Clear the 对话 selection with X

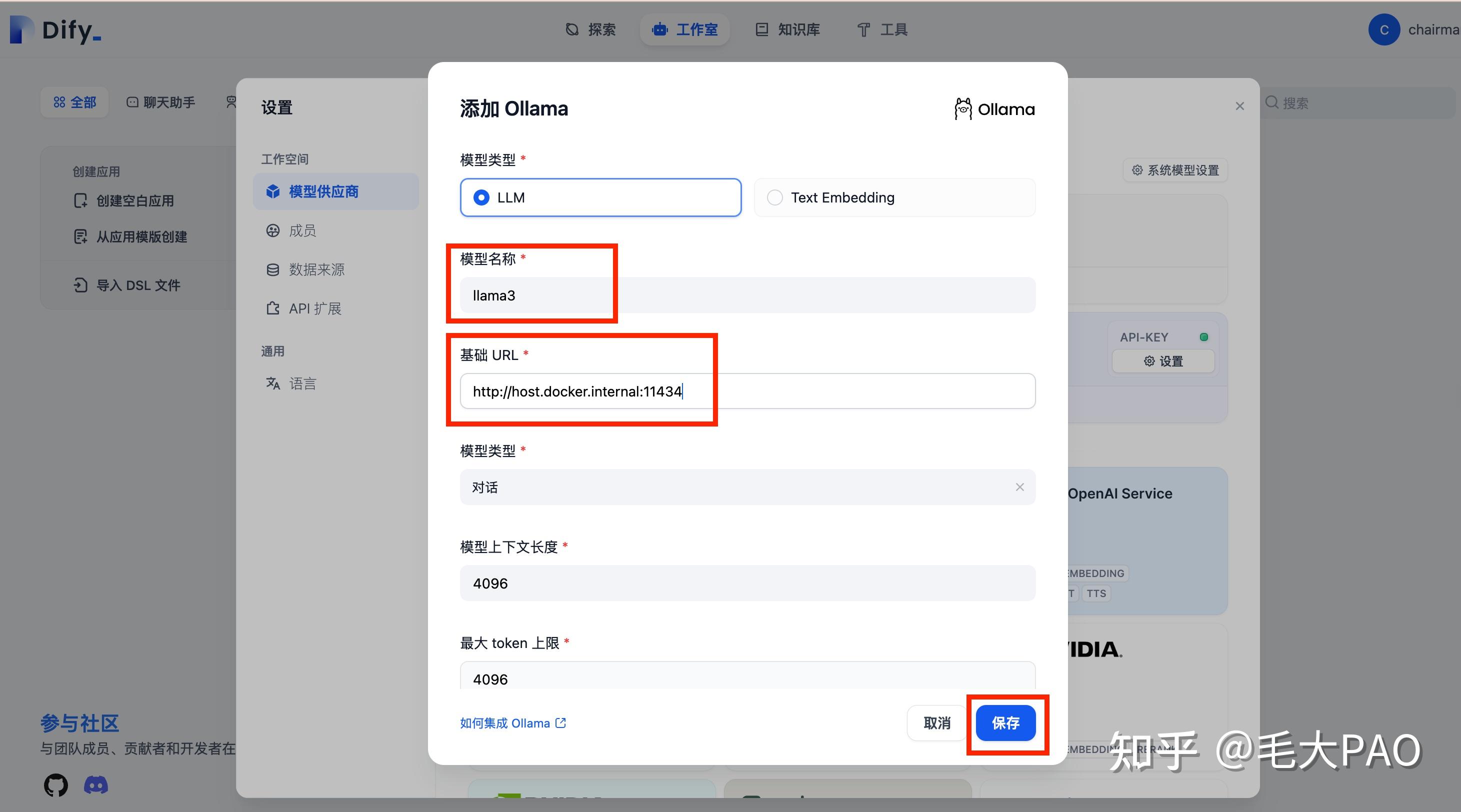click(1019, 487)
